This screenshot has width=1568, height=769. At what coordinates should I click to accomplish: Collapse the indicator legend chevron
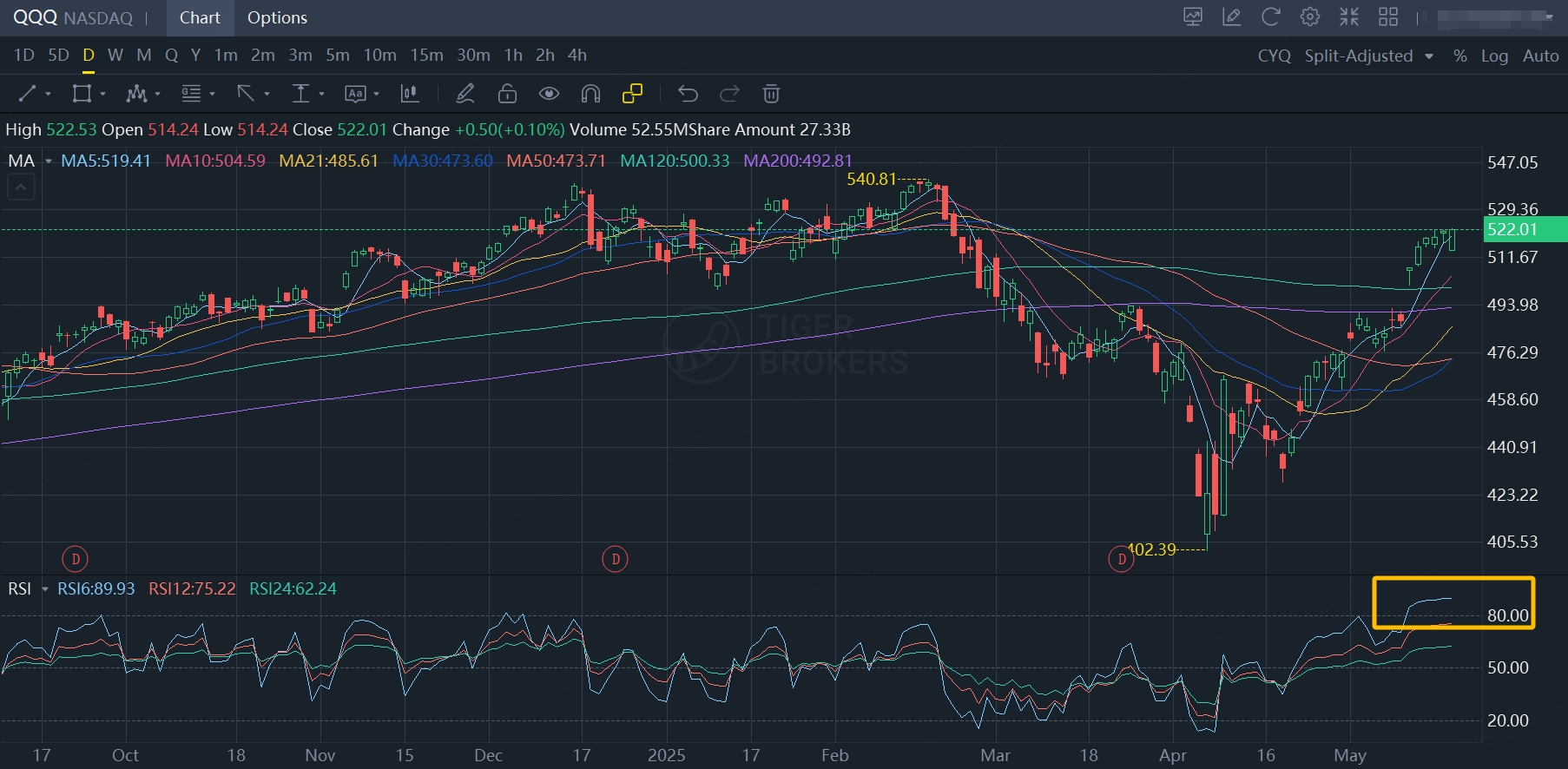pyautogui.click(x=22, y=187)
